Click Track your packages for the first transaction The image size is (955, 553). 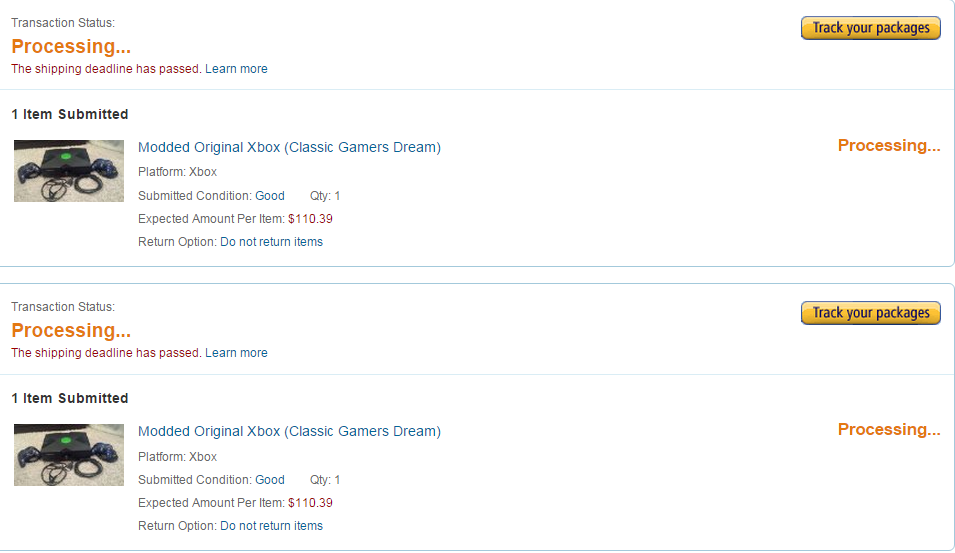pyautogui.click(x=870, y=28)
